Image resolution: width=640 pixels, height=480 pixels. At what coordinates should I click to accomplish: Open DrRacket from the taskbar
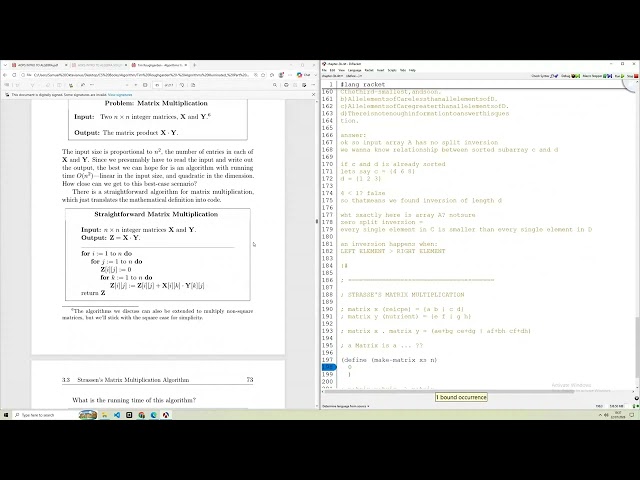coord(166,415)
